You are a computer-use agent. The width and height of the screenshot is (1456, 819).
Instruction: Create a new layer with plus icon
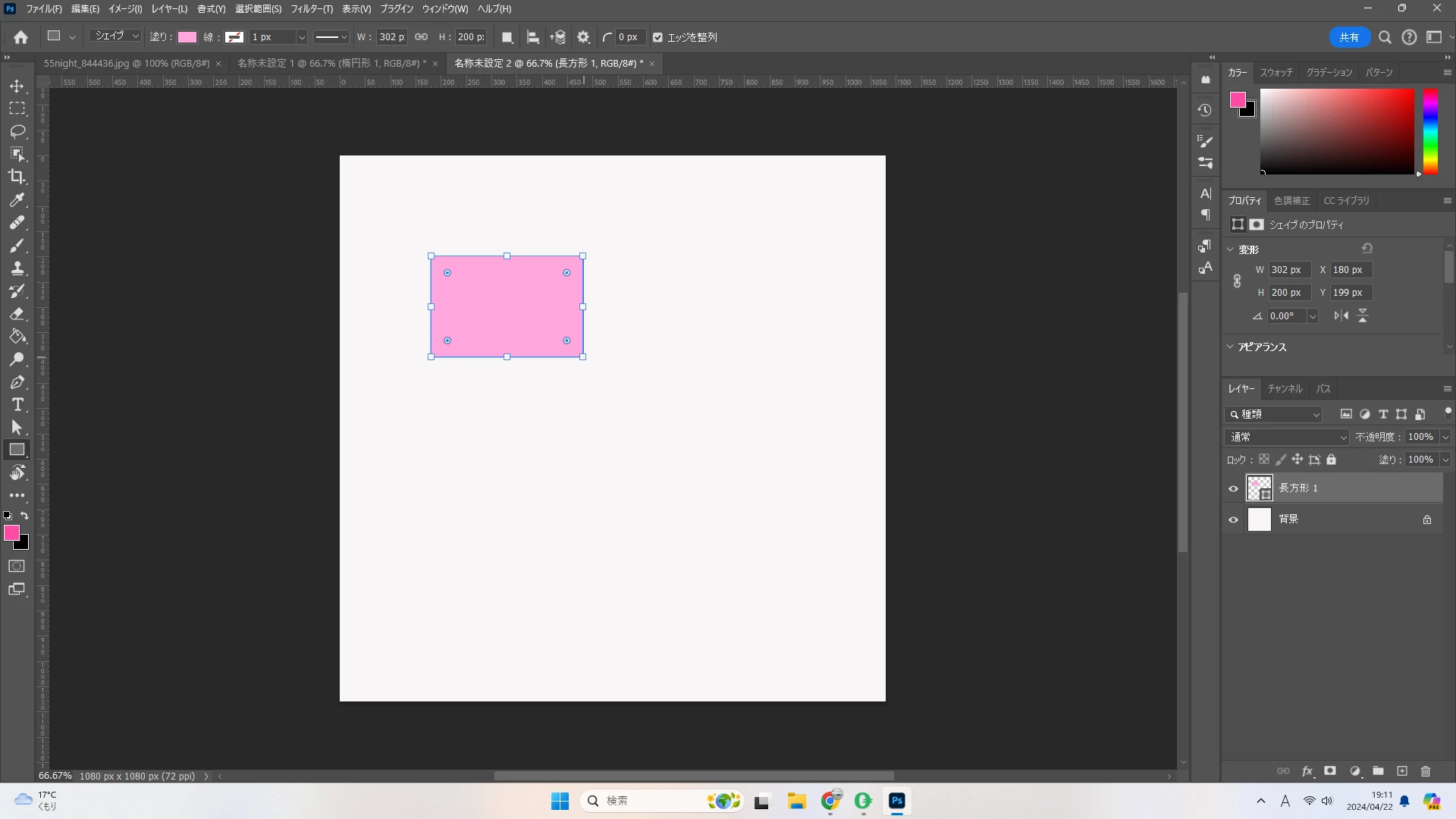coord(1402,771)
